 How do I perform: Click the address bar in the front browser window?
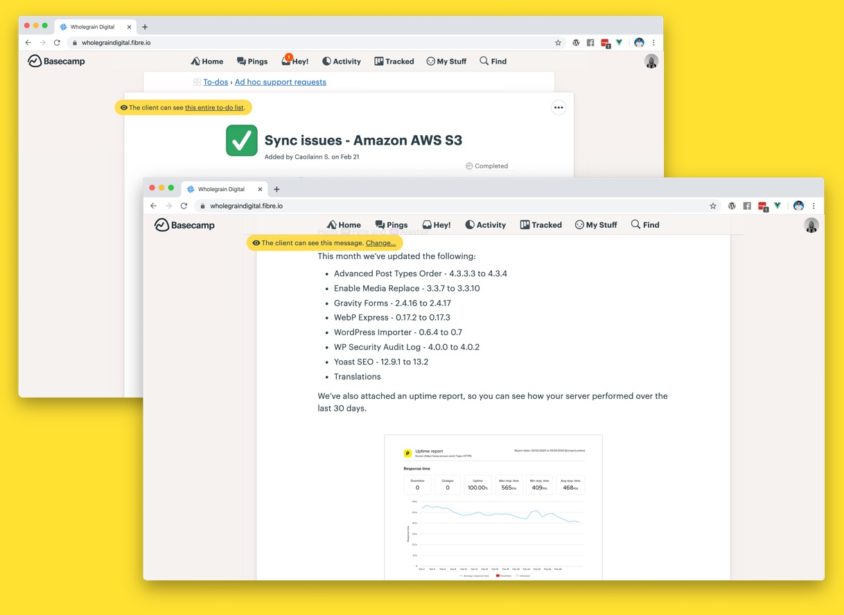tap(452, 206)
